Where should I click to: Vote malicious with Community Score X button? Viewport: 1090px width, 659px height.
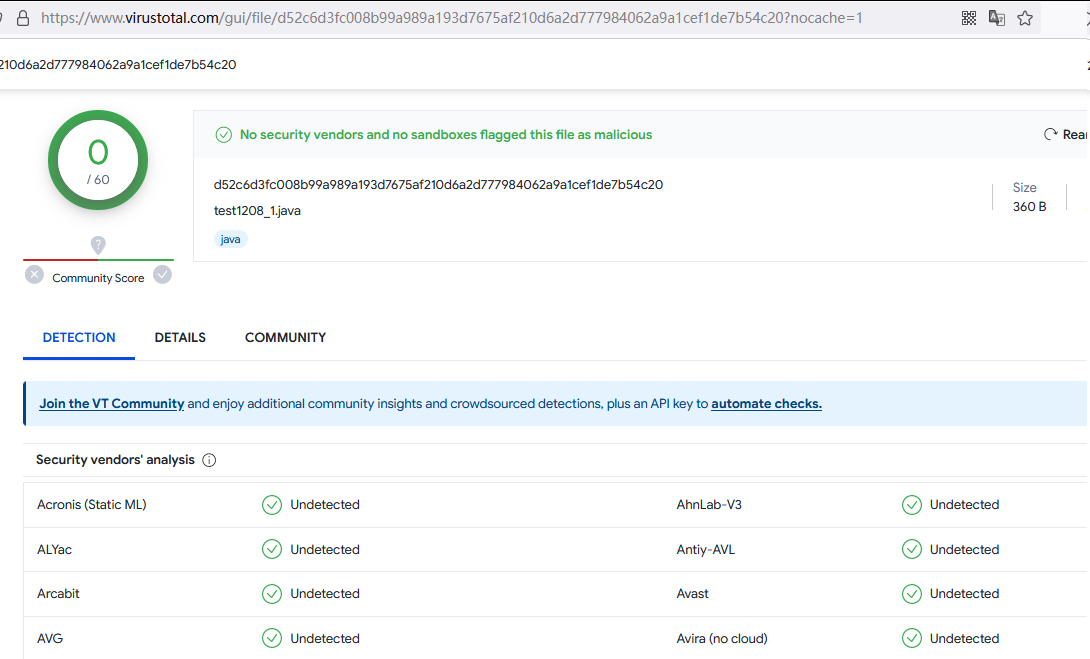35,275
